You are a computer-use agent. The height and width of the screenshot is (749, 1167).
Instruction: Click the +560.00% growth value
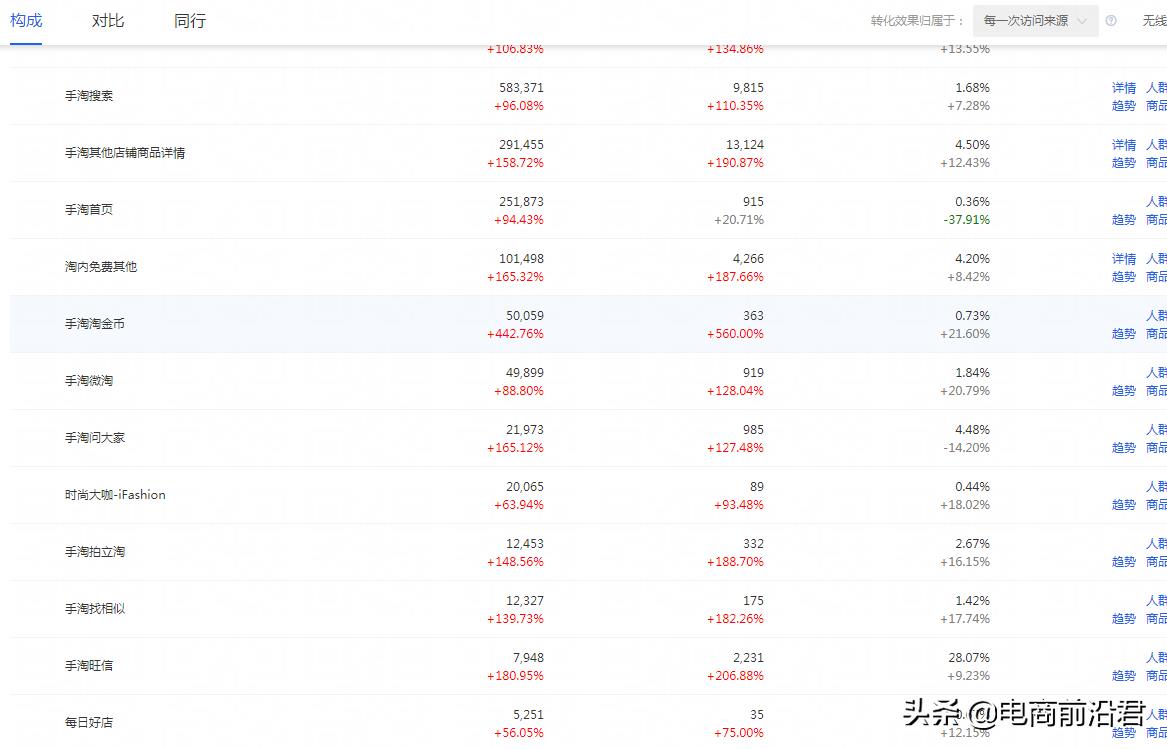tap(735, 334)
